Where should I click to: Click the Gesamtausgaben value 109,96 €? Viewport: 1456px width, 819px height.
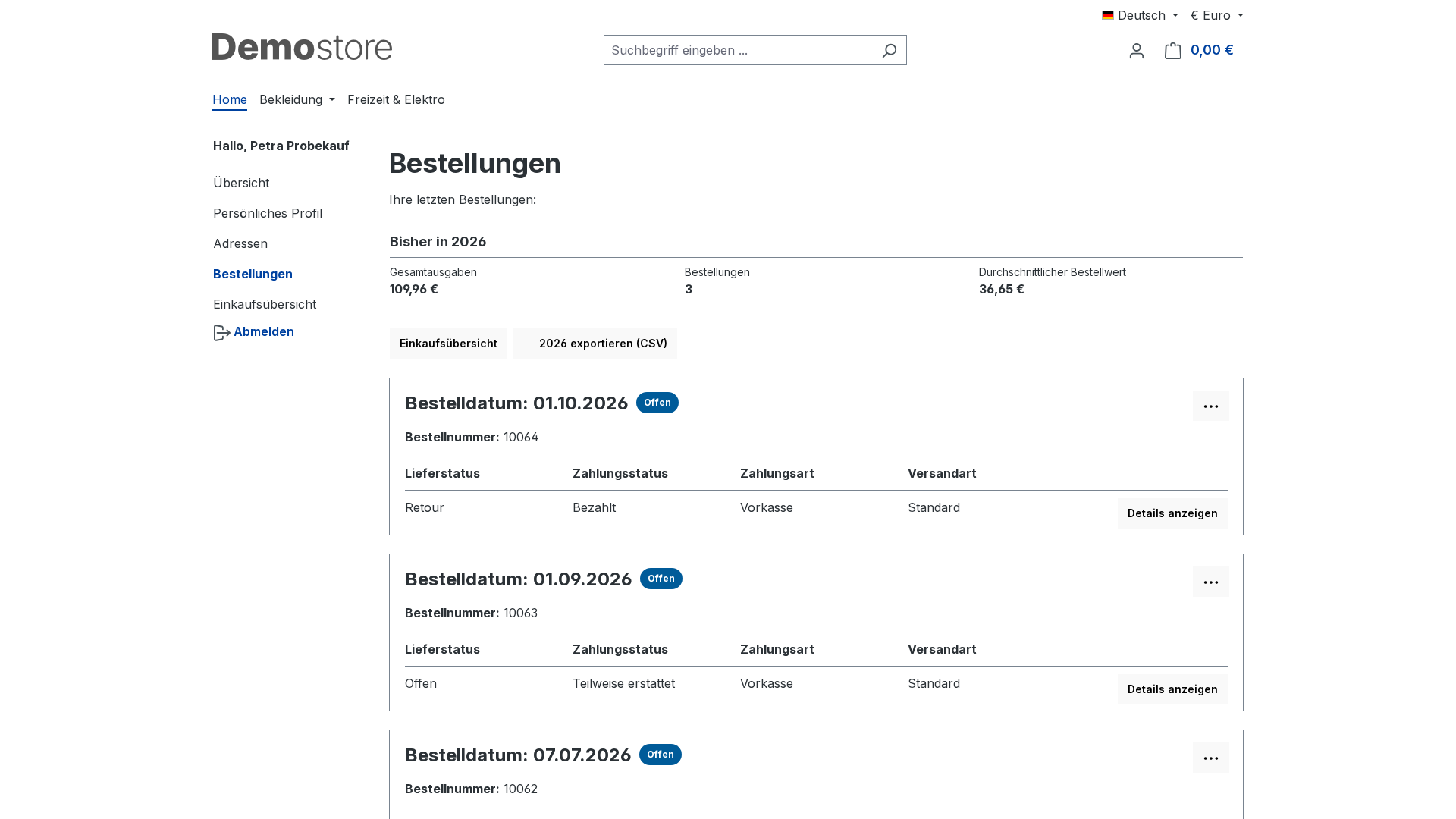tap(414, 289)
